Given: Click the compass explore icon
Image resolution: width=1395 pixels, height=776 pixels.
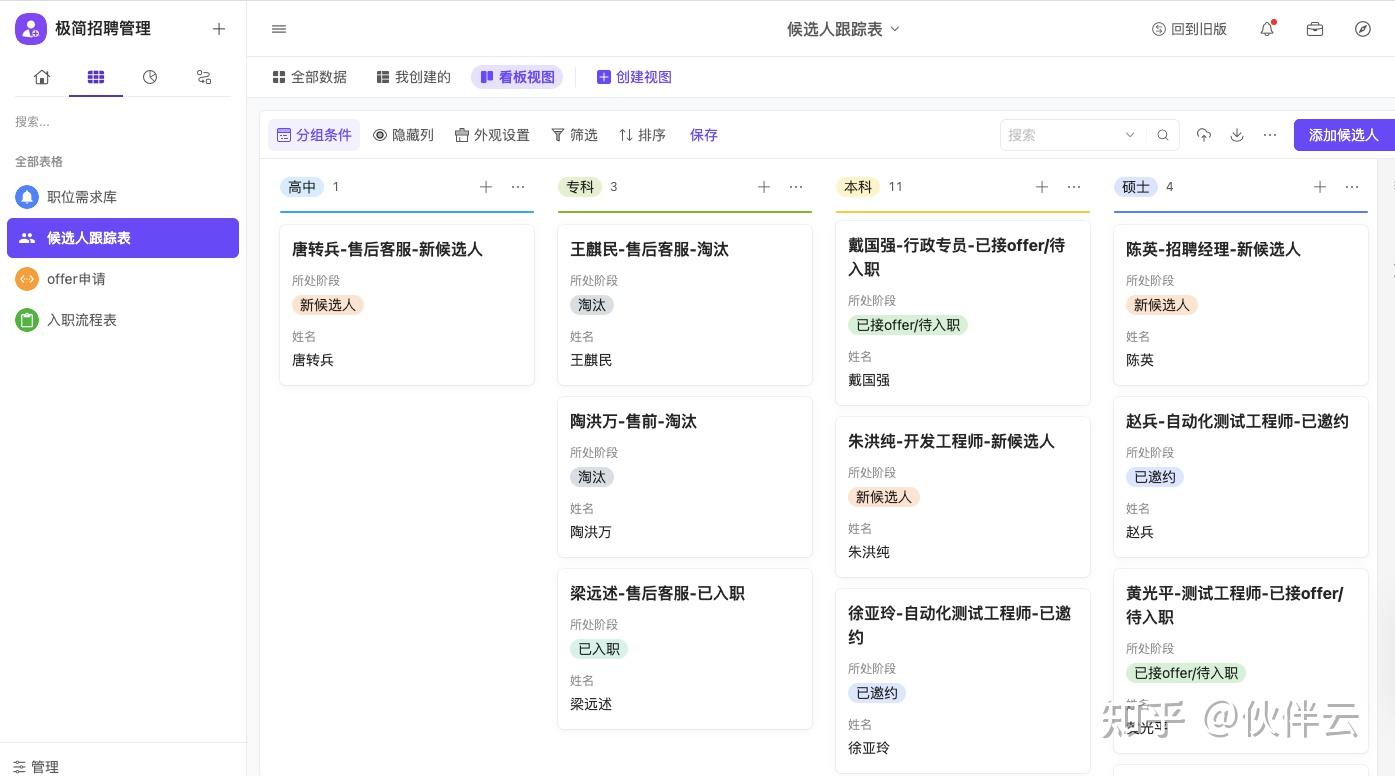Looking at the screenshot, I should point(1362,29).
